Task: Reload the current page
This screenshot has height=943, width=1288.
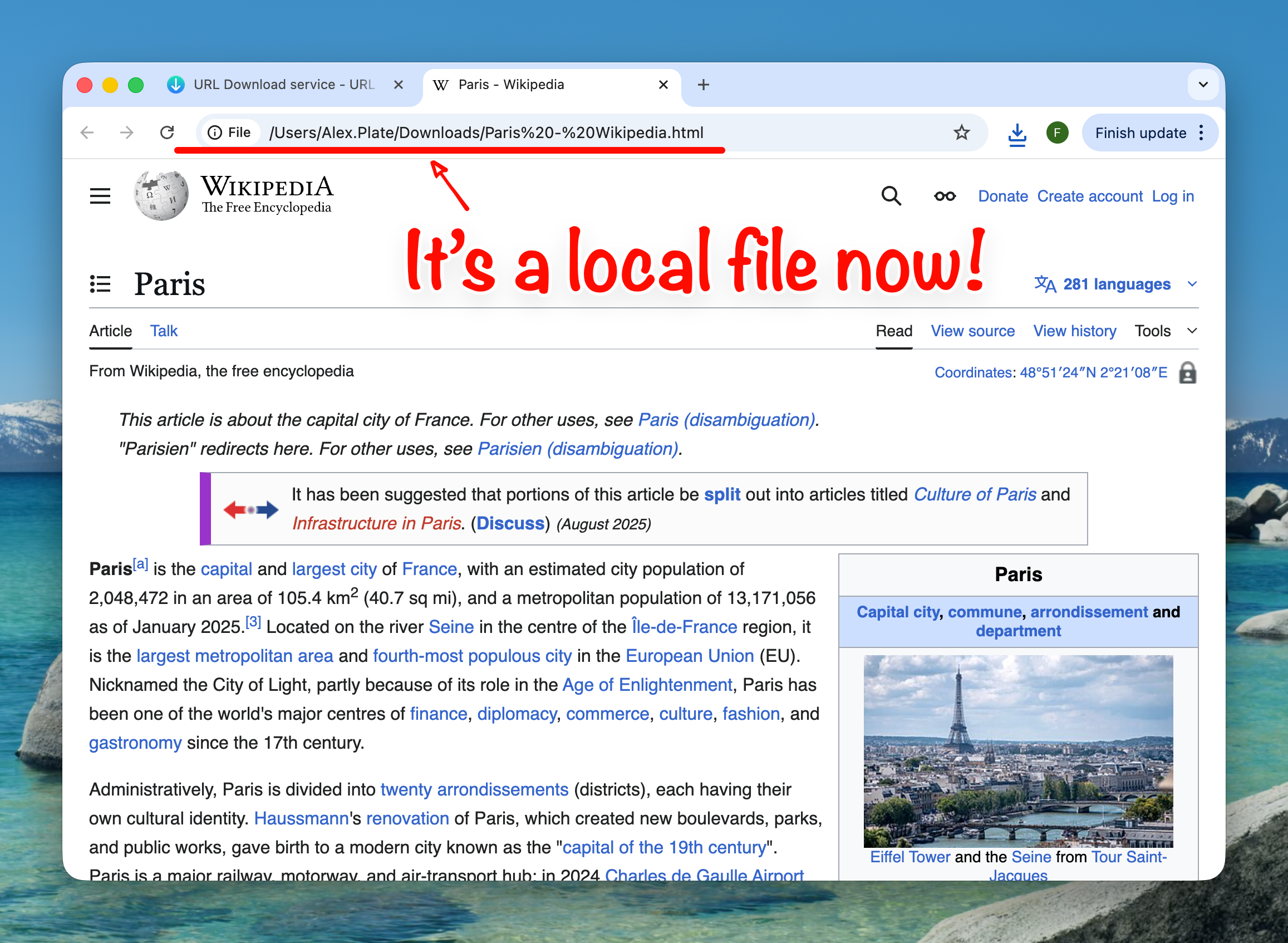Action: click(x=167, y=132)
